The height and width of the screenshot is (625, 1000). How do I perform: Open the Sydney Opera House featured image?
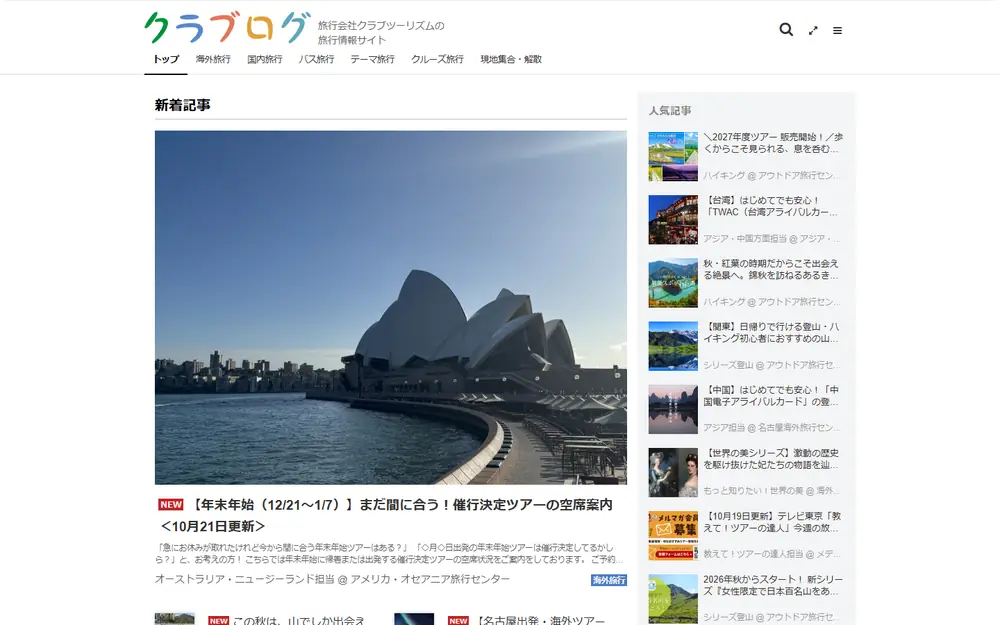point(390,307)
